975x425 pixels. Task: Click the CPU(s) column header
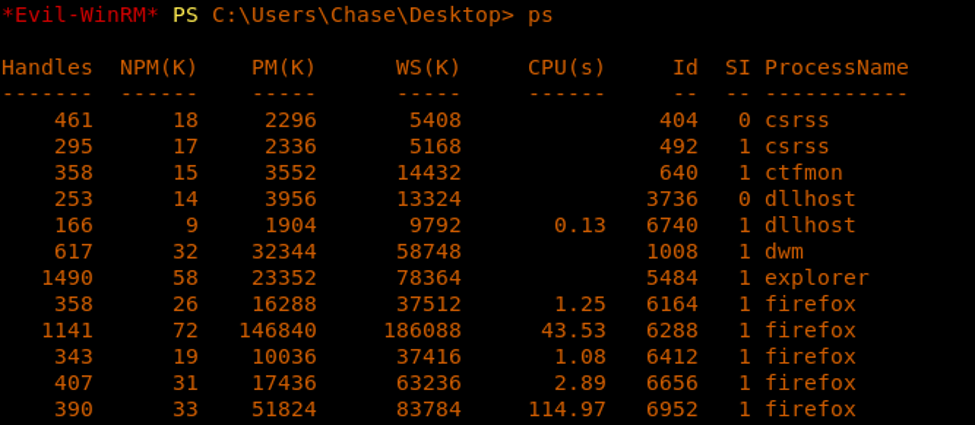566,68
